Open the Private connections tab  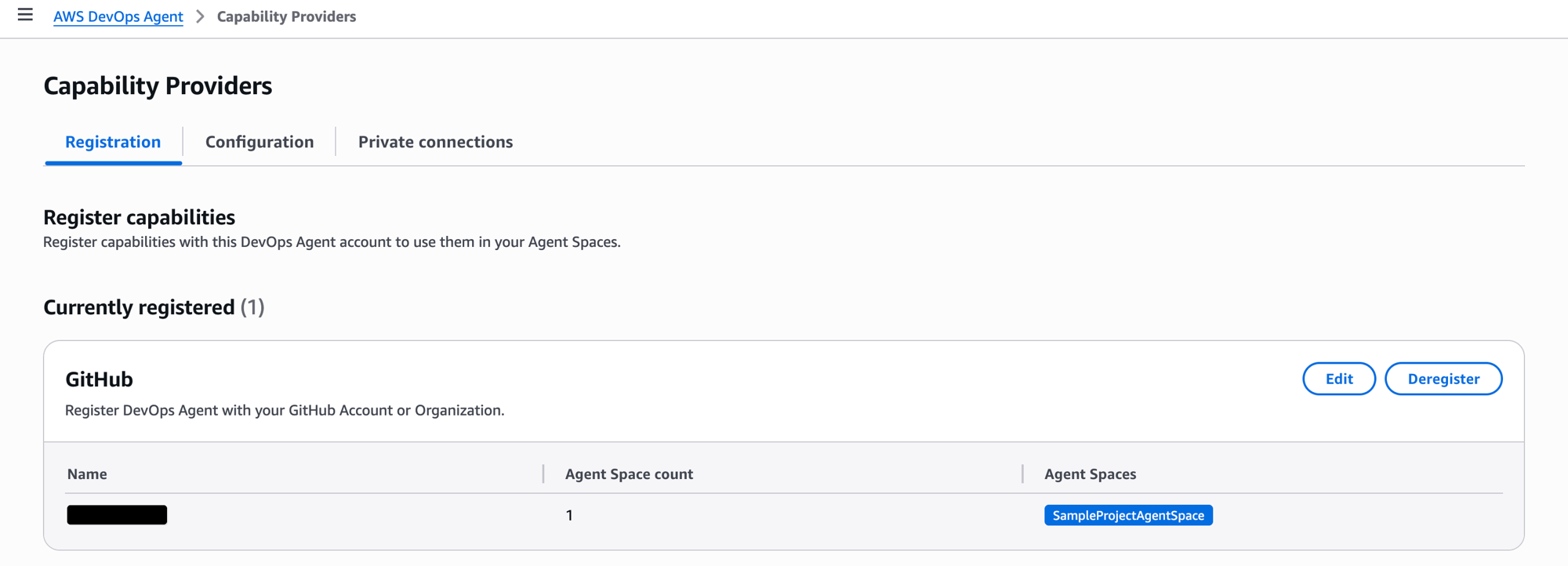pyautogui.click(x=435, y=142)
